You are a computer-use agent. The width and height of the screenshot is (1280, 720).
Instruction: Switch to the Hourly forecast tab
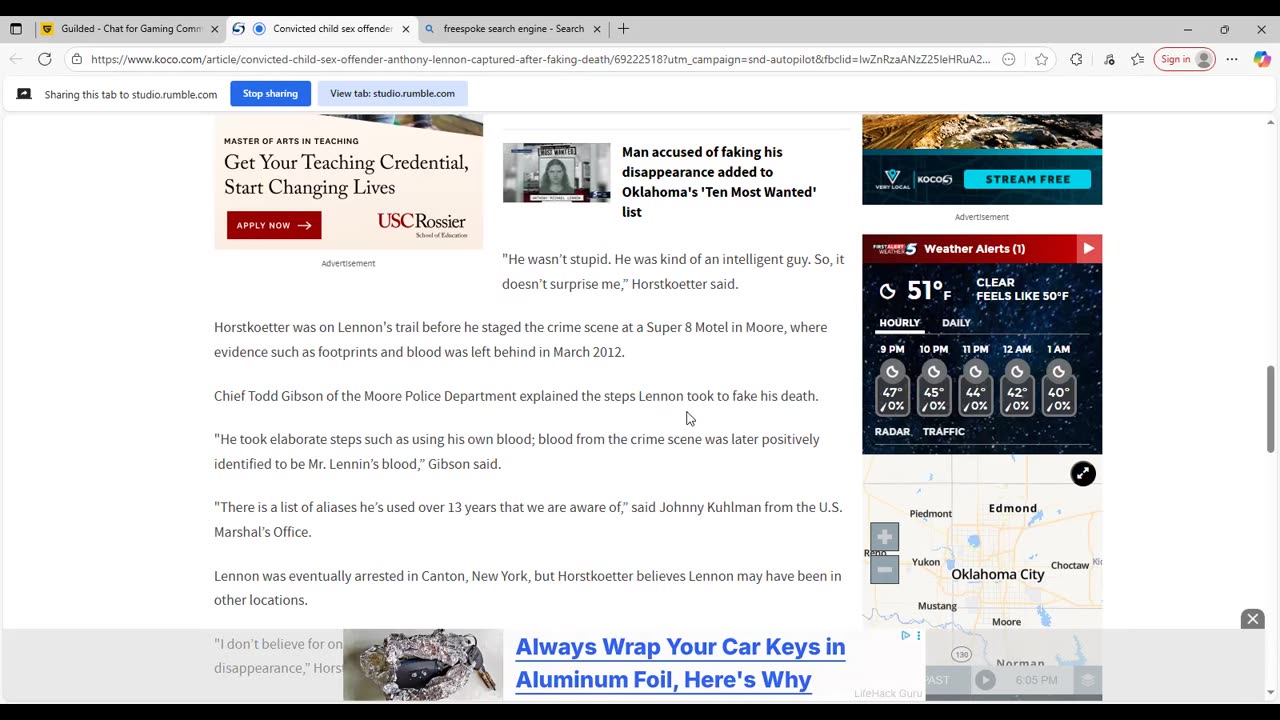pos(899,323)
